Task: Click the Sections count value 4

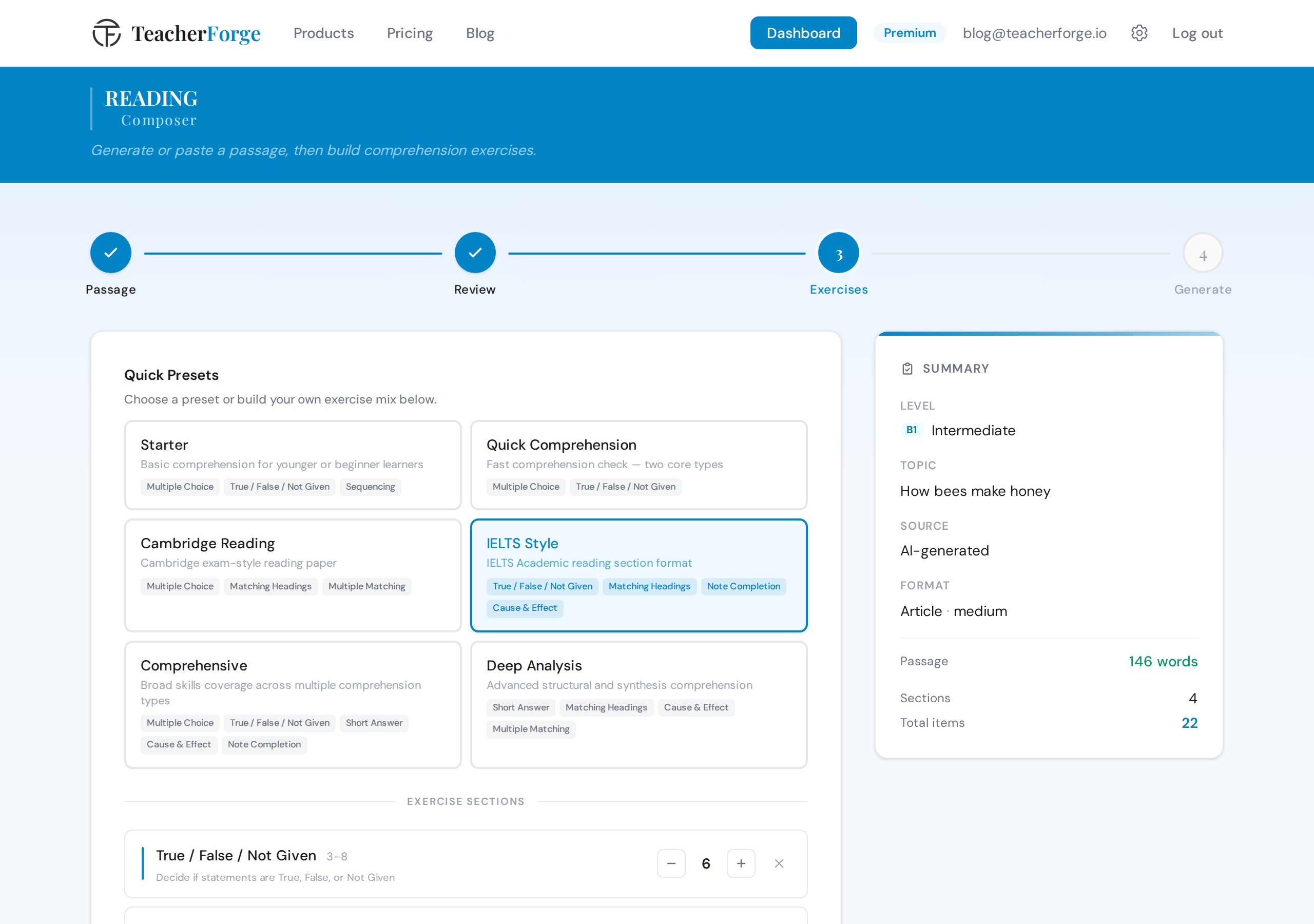Action: (1193, 699)
